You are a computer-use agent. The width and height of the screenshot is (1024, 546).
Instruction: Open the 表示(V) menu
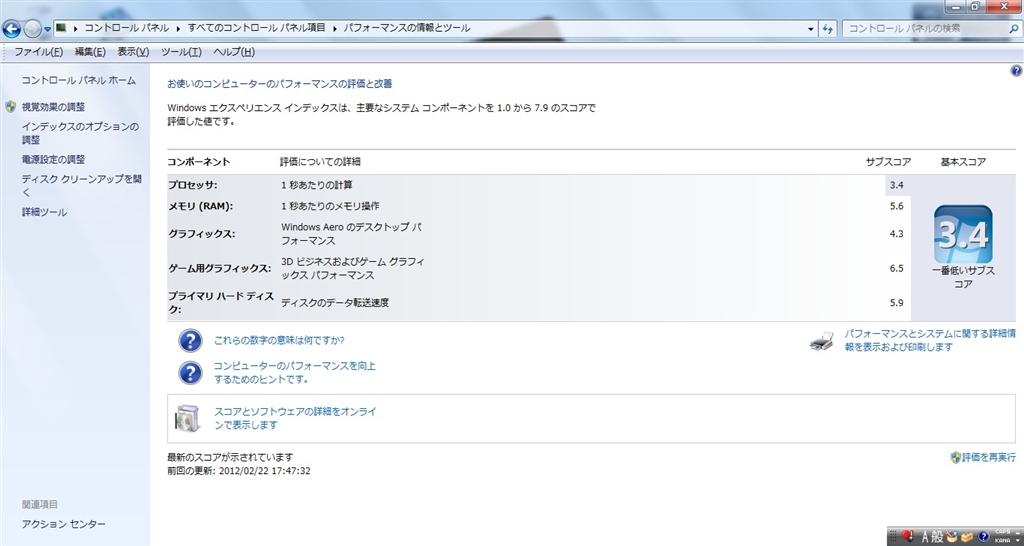(133, 52)
